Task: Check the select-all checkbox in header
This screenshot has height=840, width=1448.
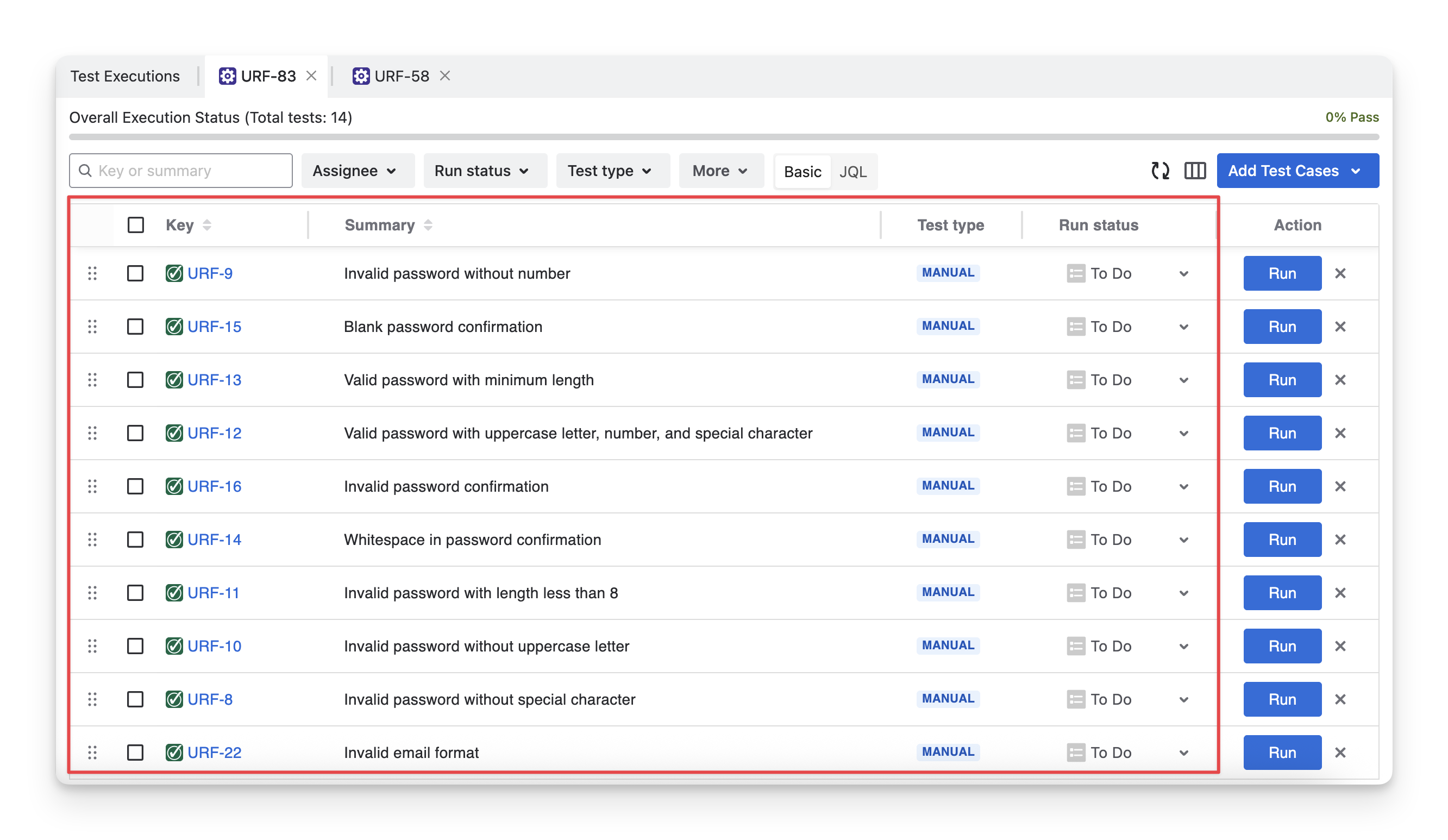Action: [x=136, y=225]
